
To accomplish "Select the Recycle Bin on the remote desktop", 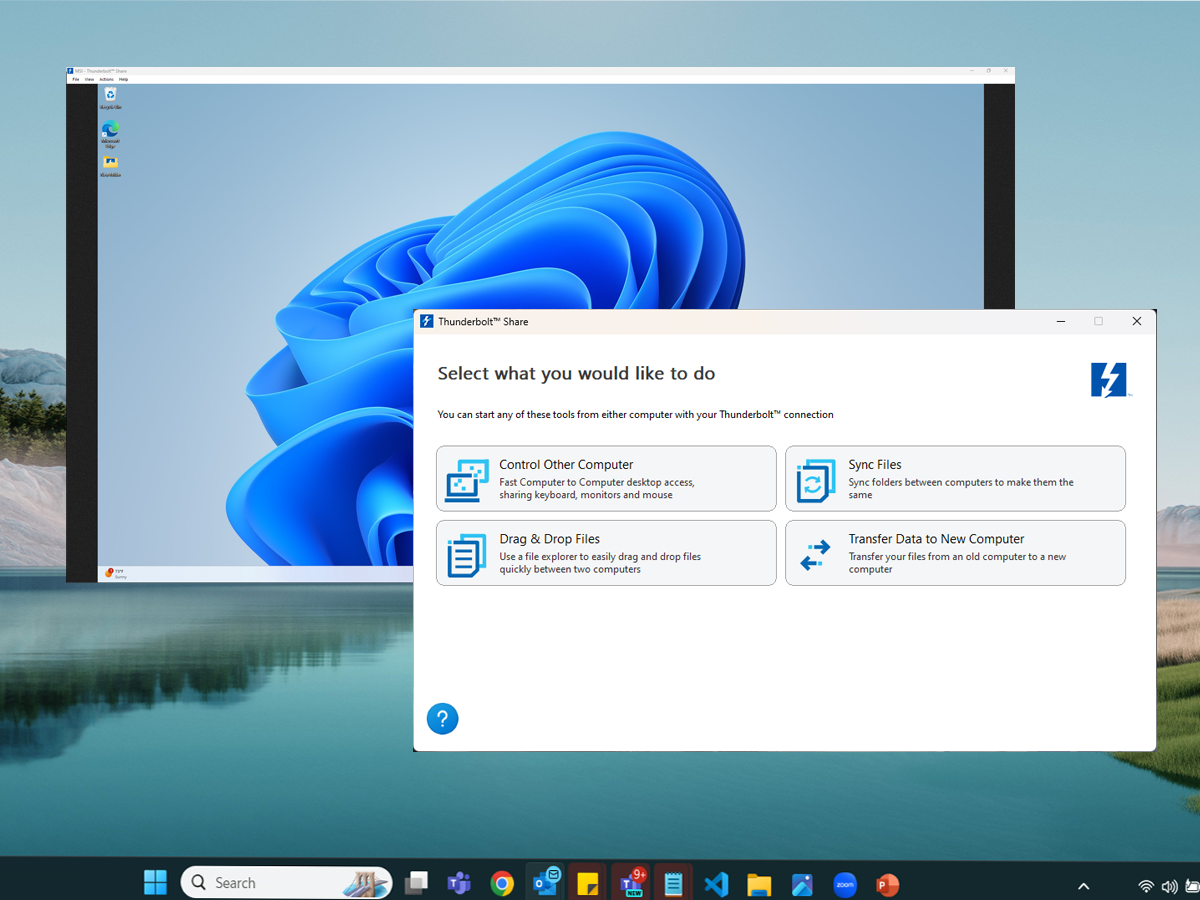I will tap(110, 97).
